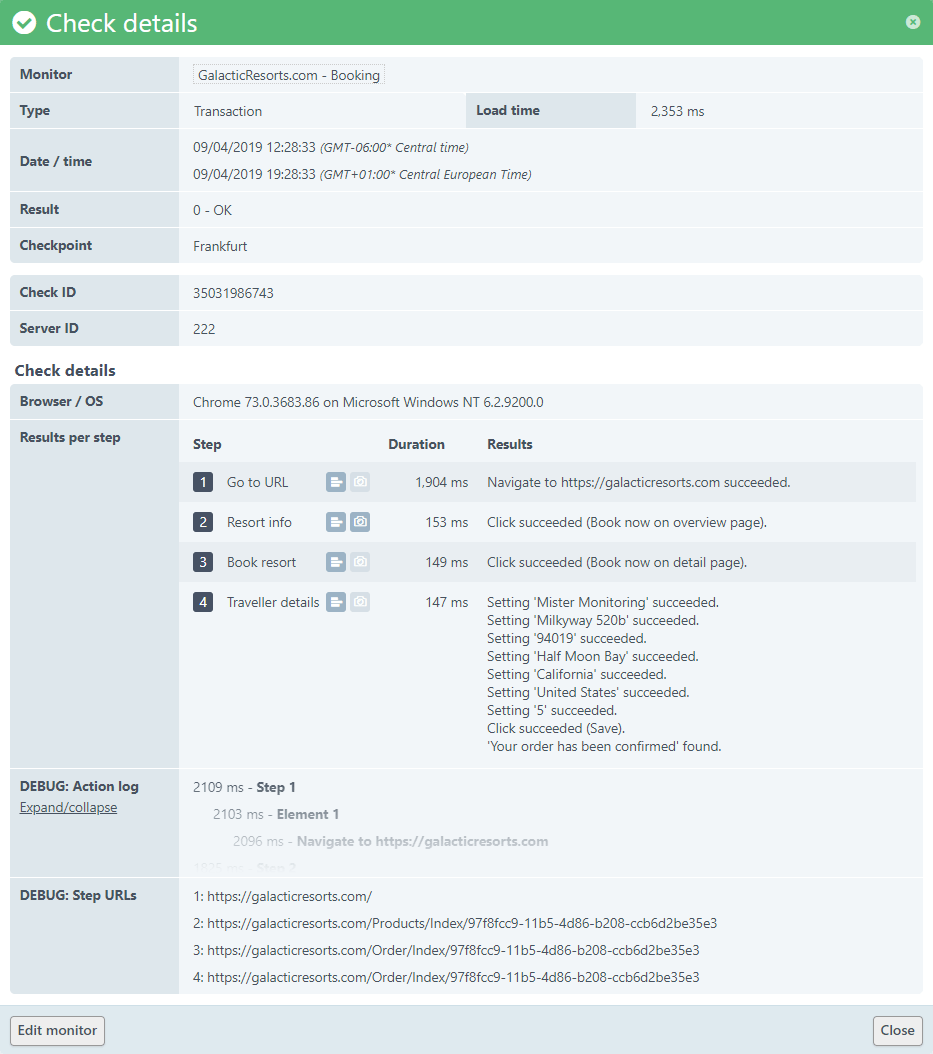933x1054 pixels.
Task: Click step URL 4 with Order/Index
Action: click(446, 977)
